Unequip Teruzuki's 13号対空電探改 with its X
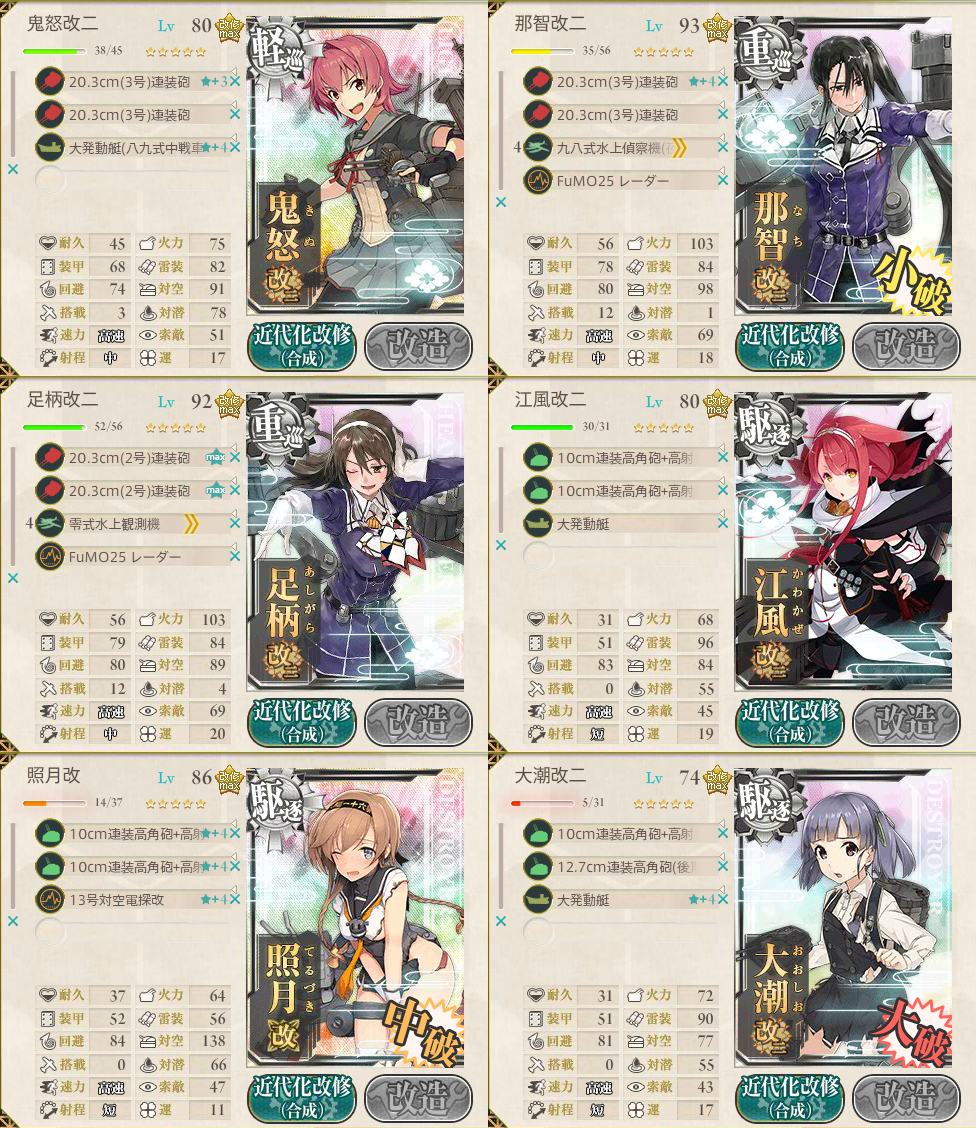Viewport: 976px width, 1128px height. click(235, 899)
